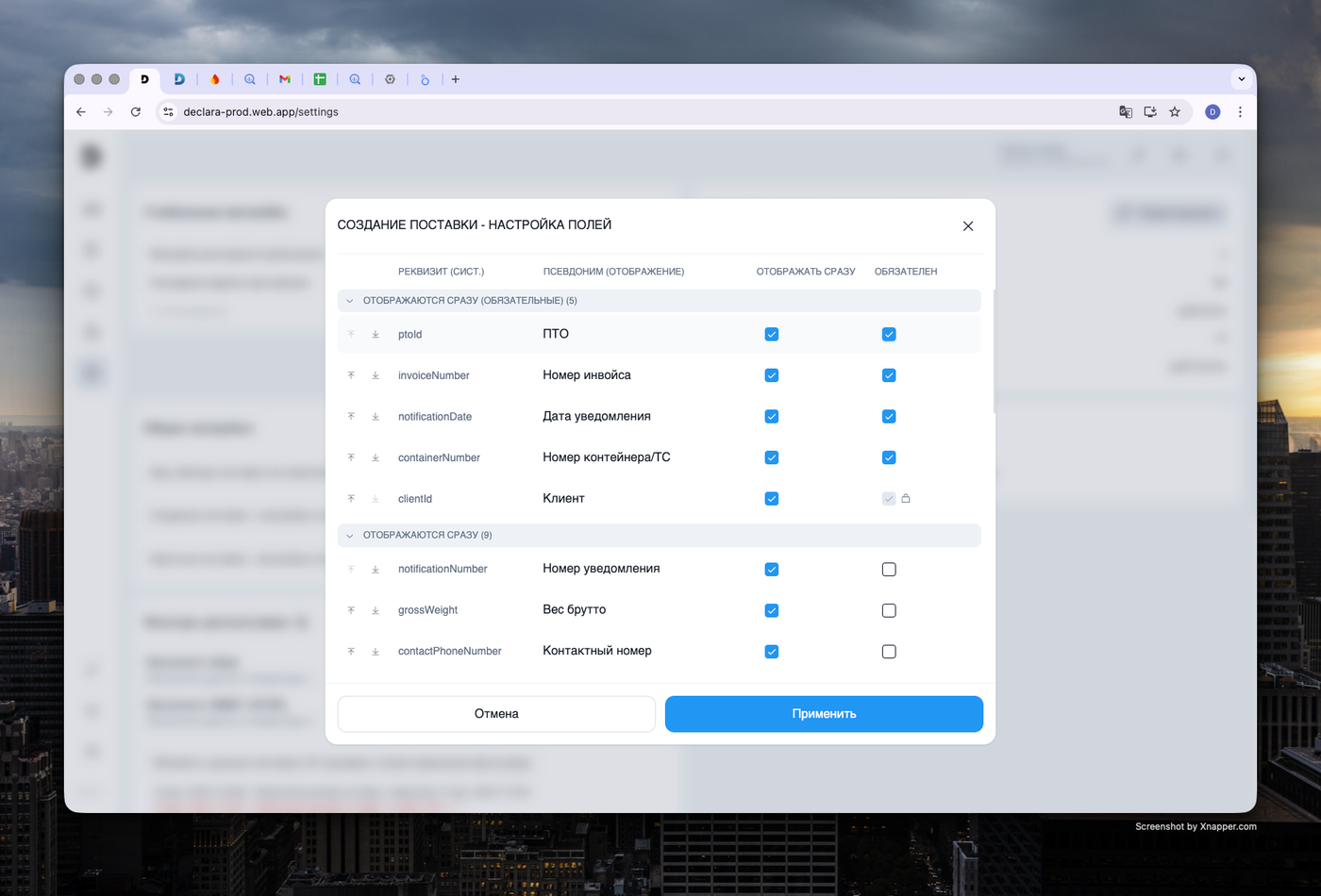Screen dimensions: 1321x896
Task: Click the 'Клиент' alias
Action: (x=563, y=498)
